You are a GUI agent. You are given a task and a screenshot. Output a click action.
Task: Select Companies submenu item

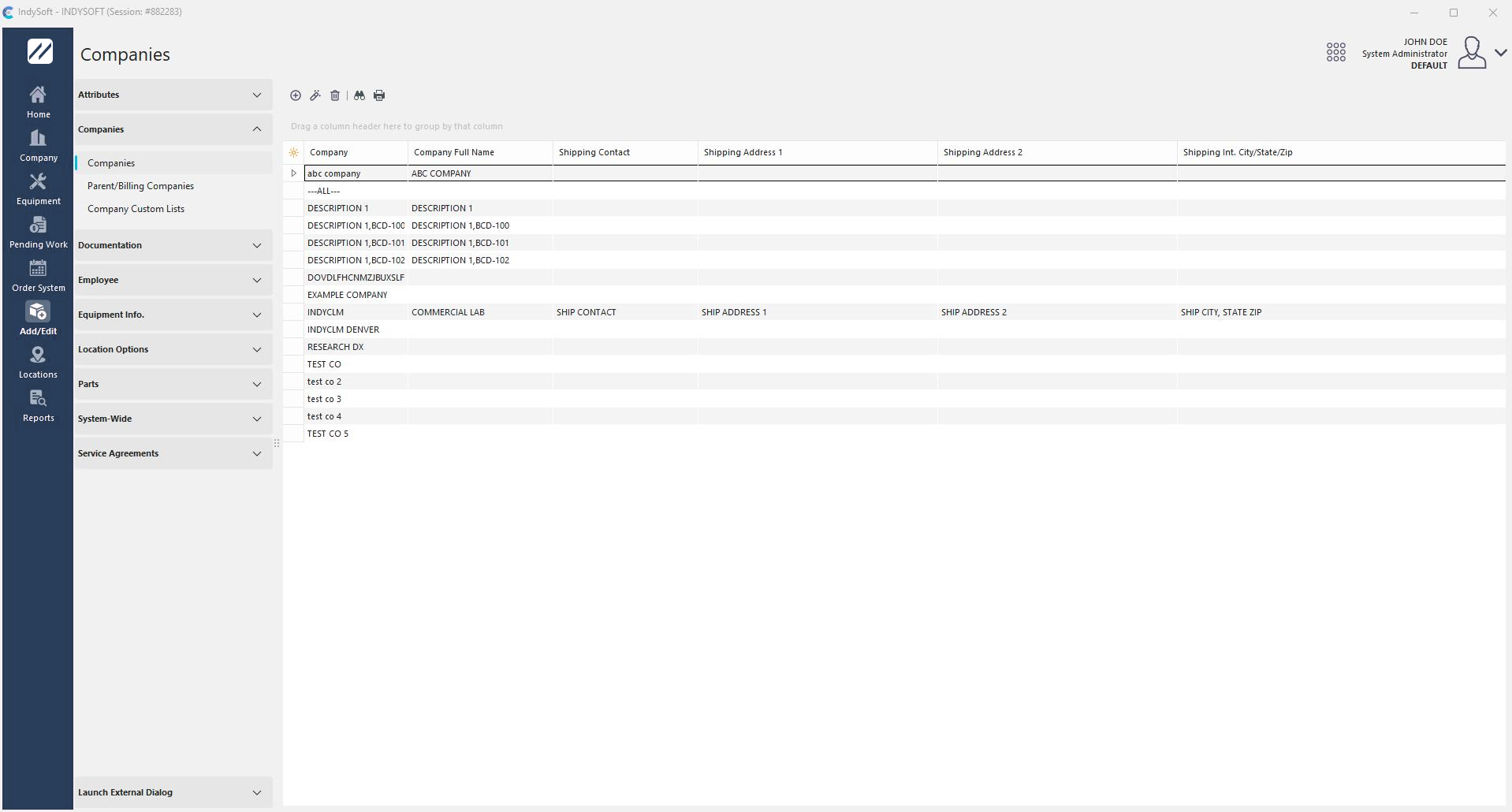tap(173, 163)
